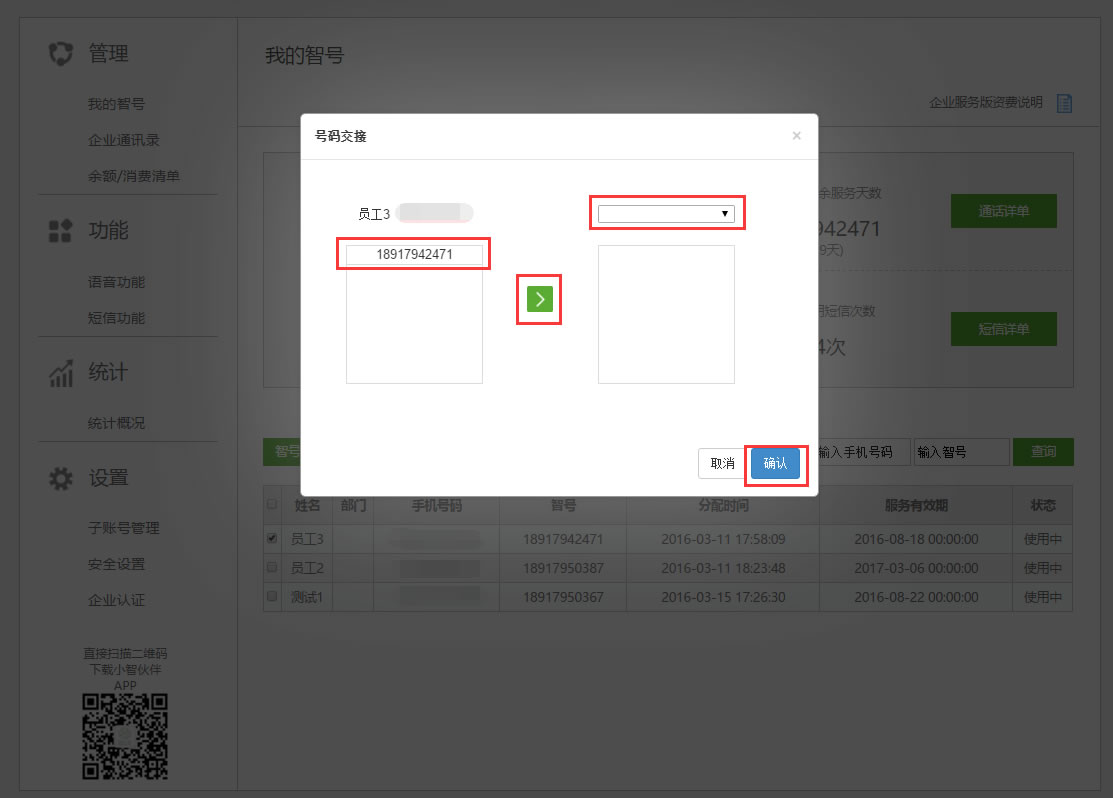Image resolution: width=1113 pixels, height=798 pixels.
Task: Open 子账号管理 settings
Action: [x=124, y=528]
